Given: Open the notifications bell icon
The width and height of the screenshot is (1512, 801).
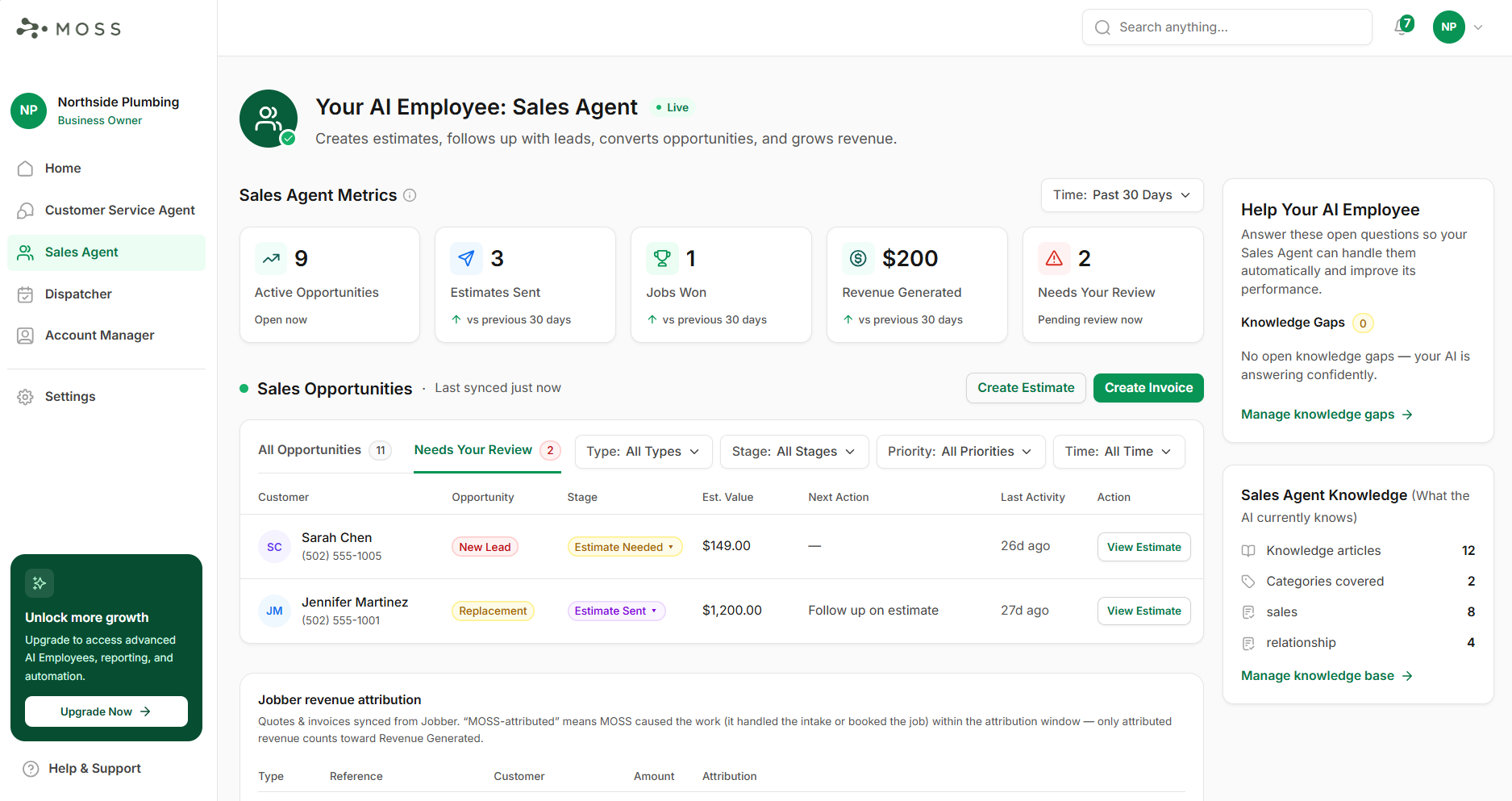Looking at the screenshot, I should pyautogui.click(x=1402, y=27).
